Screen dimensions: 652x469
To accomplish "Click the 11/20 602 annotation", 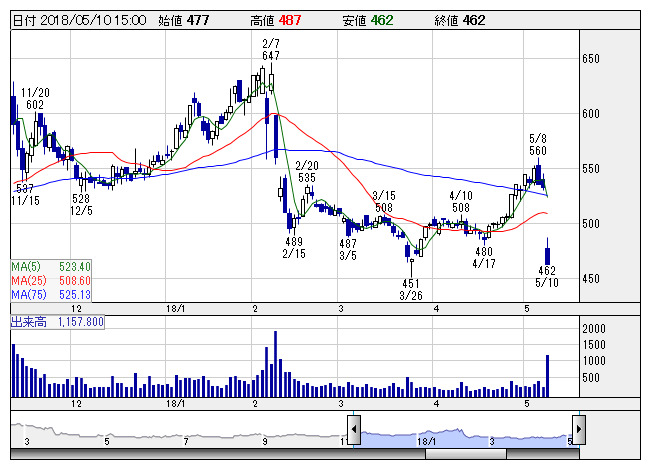I will pos(34,97).
